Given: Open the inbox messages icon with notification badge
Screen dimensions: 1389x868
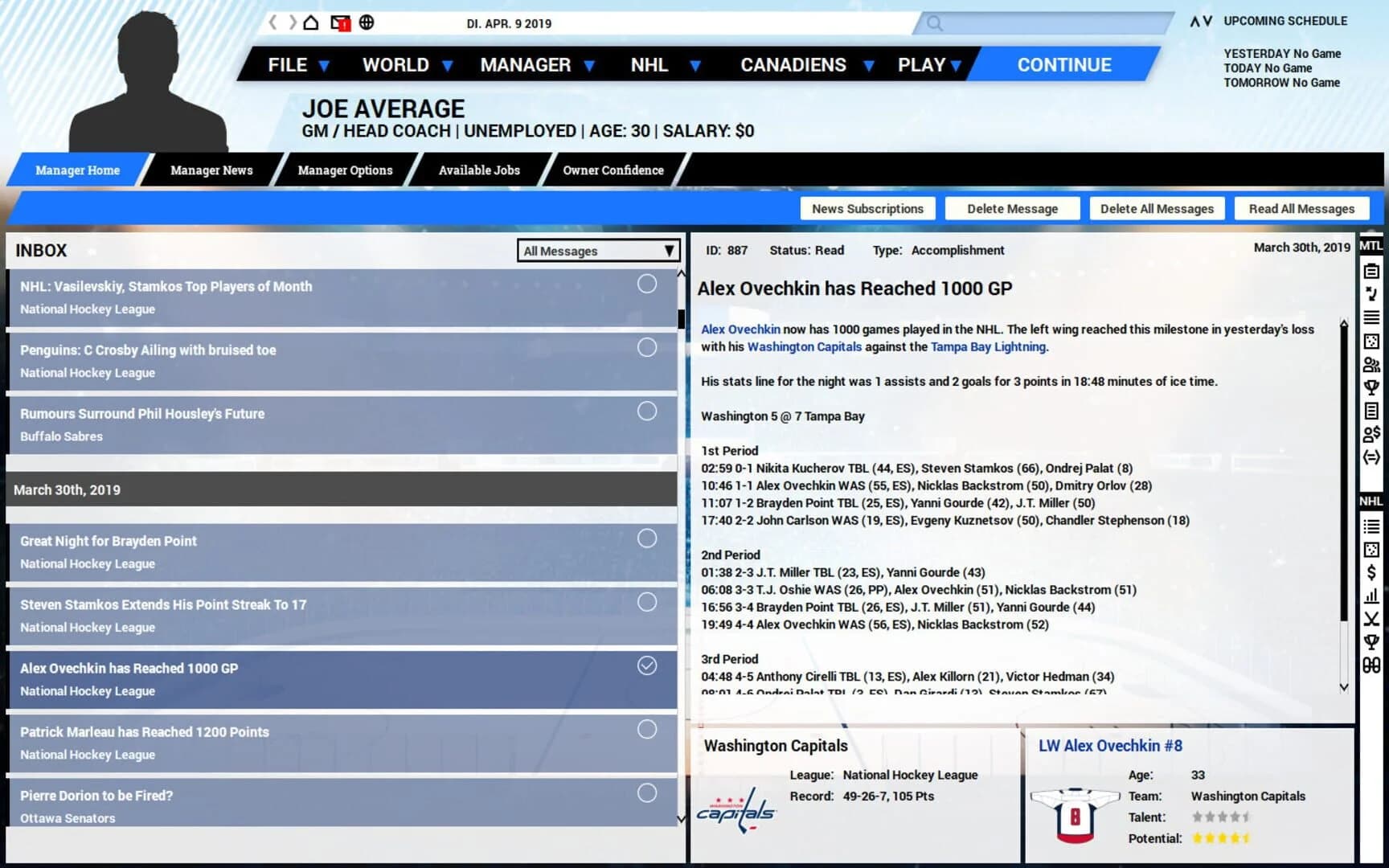Looking at the screenshot, I should 340,23.
